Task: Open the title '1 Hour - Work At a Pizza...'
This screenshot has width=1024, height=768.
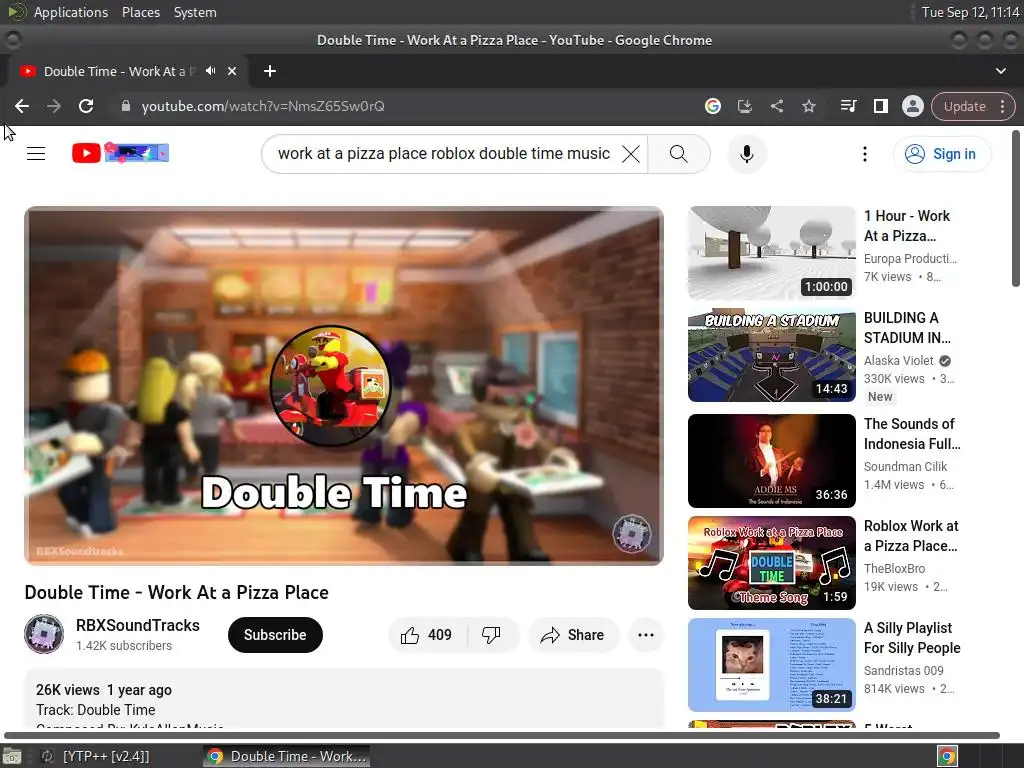Action: click(x=906, y=226)
